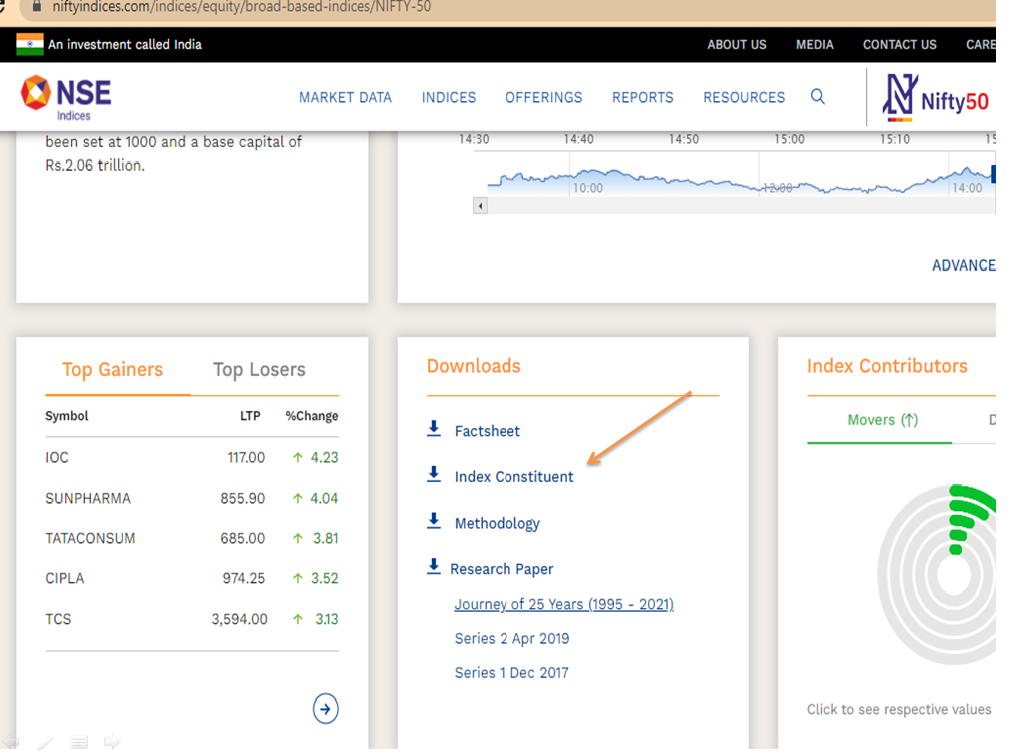Image resolution: width=1012 pixels, height=754 pixels.
Task: Click the lock icon in address bar
Action: coord(37,6)
